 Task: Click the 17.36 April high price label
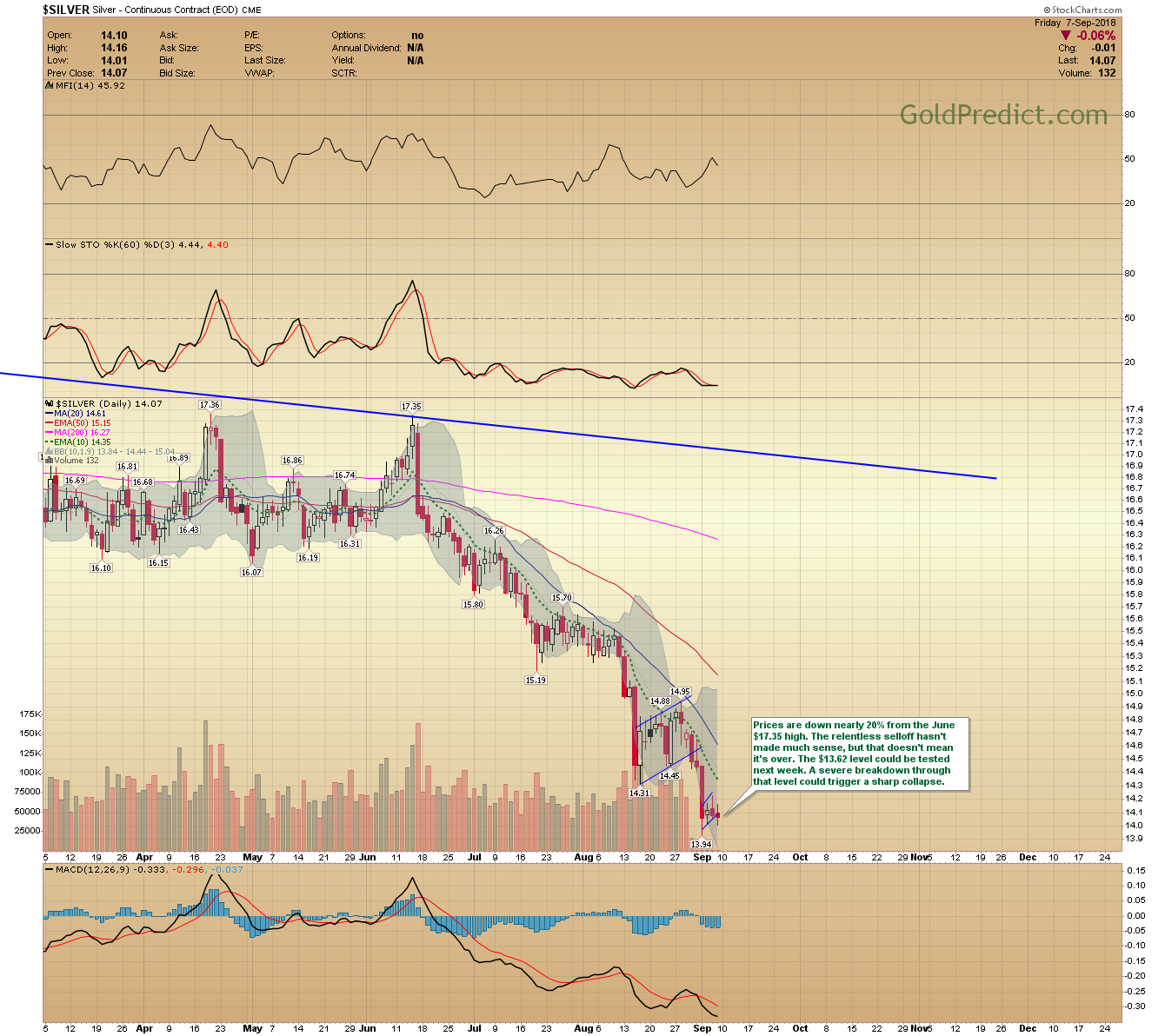pos(210,405)
